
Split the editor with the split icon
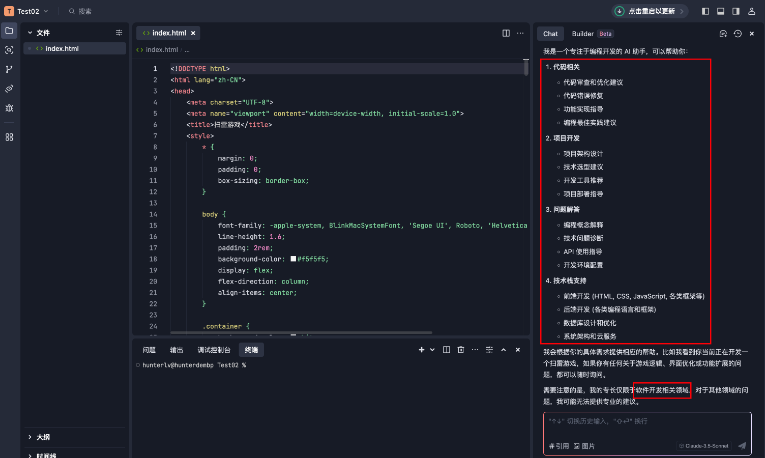pos(506,33)
